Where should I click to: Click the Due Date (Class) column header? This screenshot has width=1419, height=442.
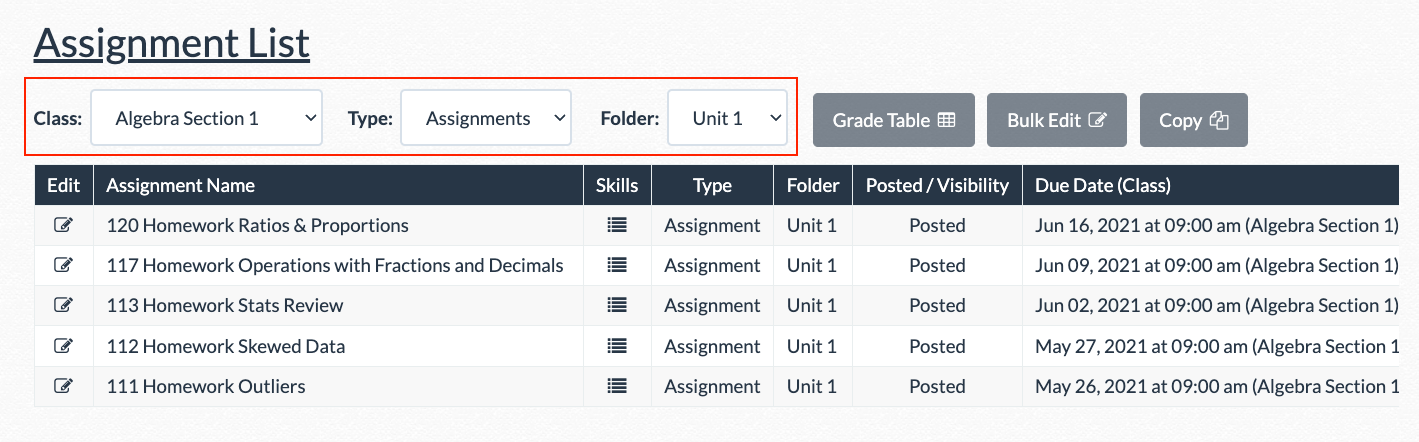[1103, 185]
